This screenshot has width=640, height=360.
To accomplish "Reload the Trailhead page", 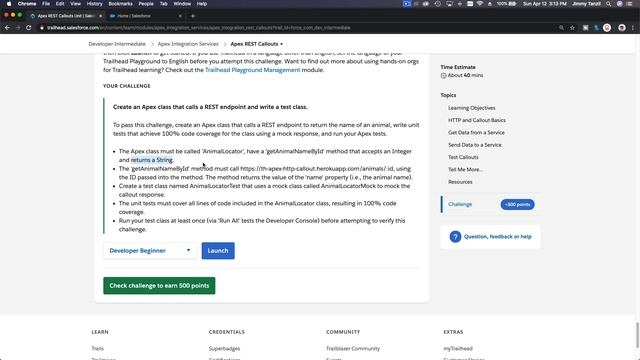I will (x=29, y=28).
